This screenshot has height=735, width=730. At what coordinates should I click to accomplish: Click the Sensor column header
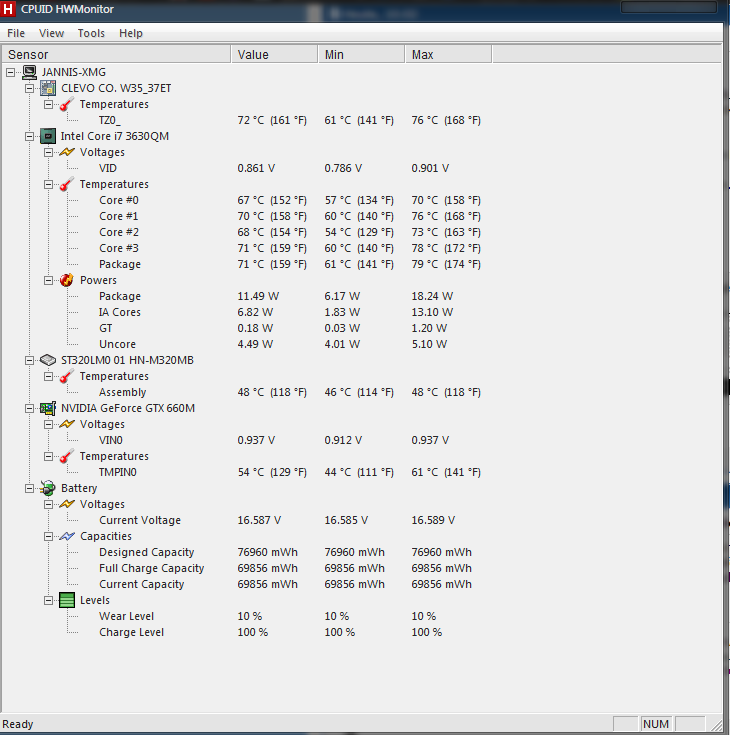point(116,54)
